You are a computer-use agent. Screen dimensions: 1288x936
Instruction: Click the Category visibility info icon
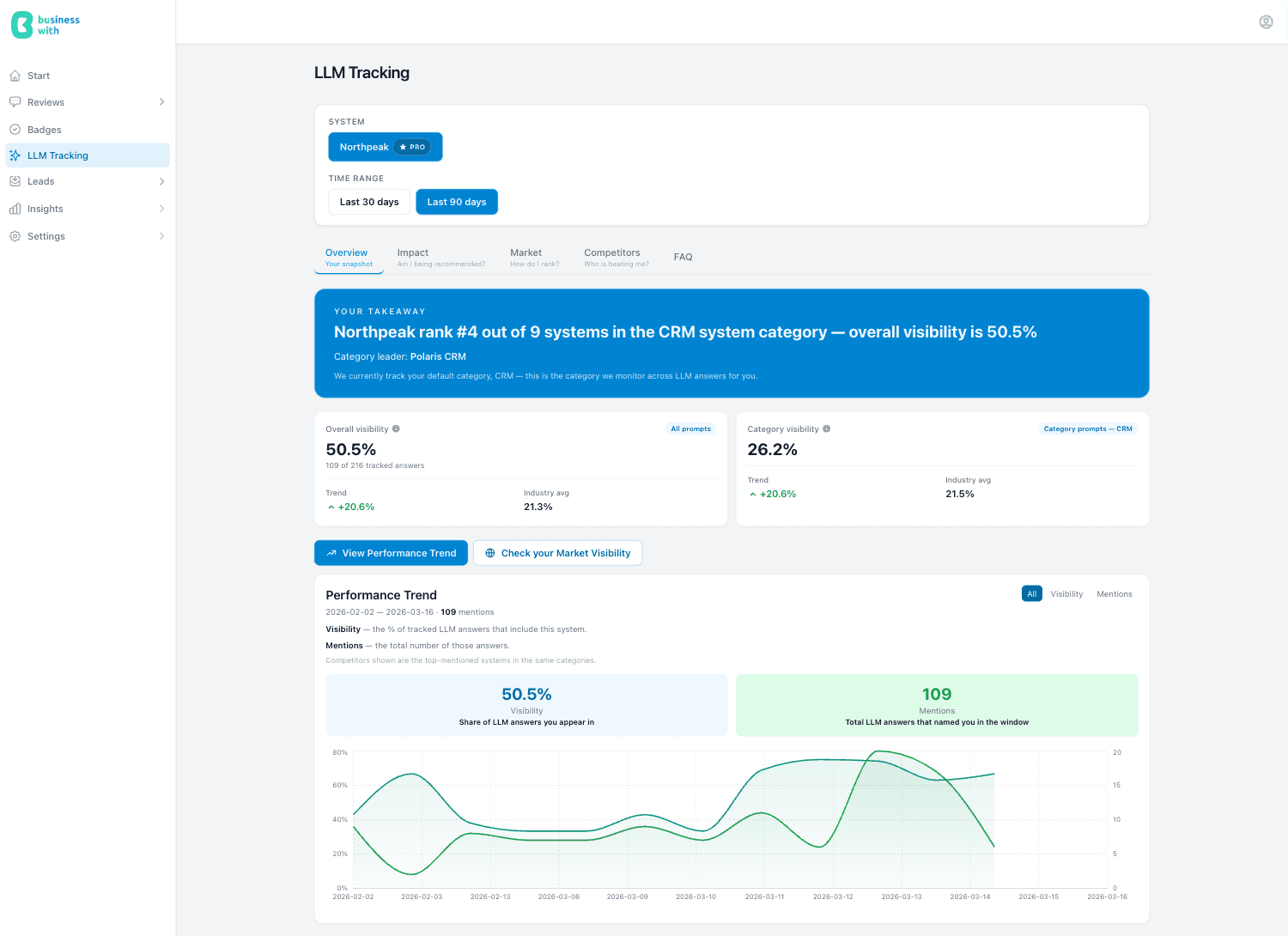click(827, 428)
